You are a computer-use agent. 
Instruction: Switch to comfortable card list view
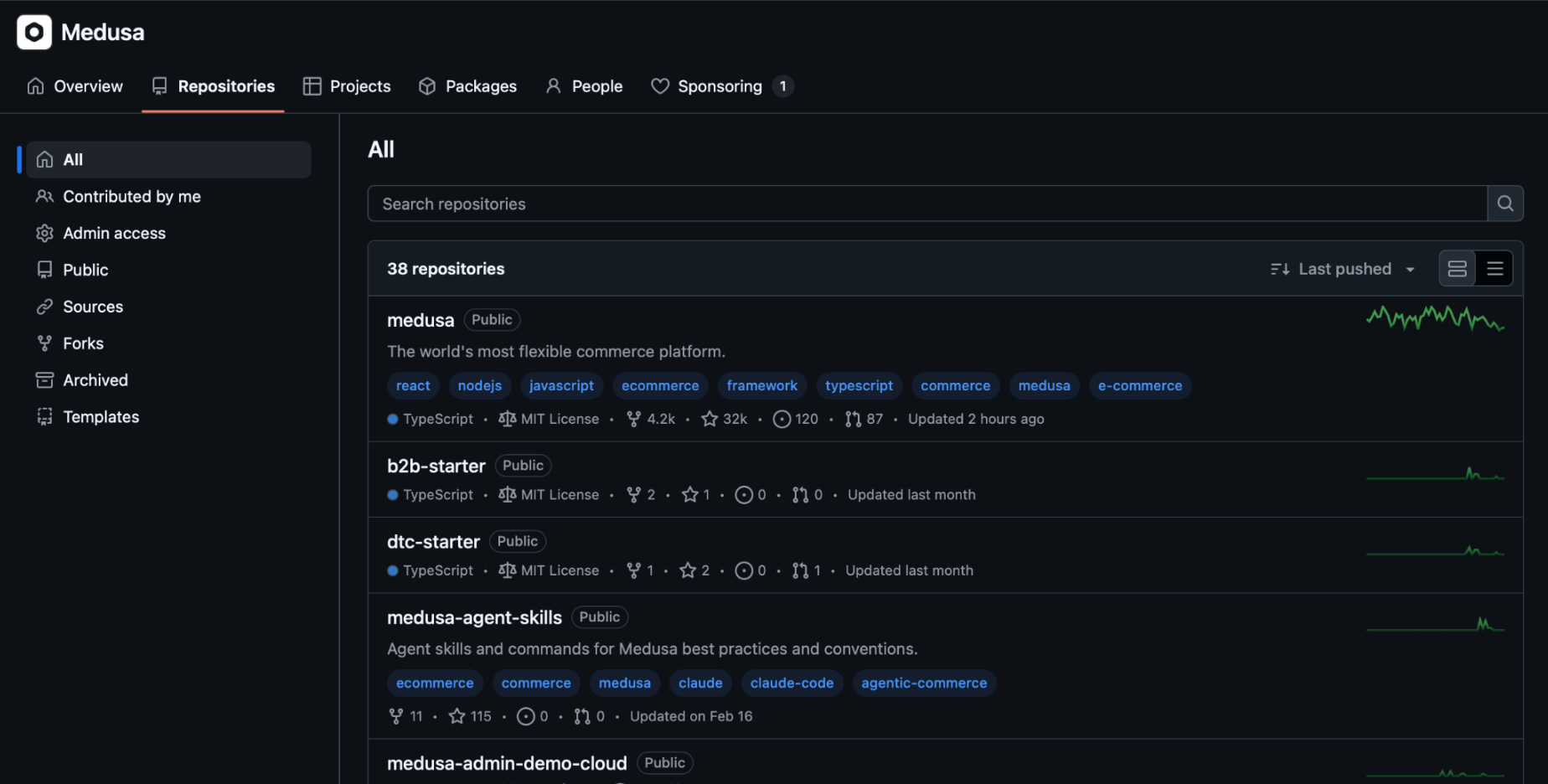coord(1457,269)
